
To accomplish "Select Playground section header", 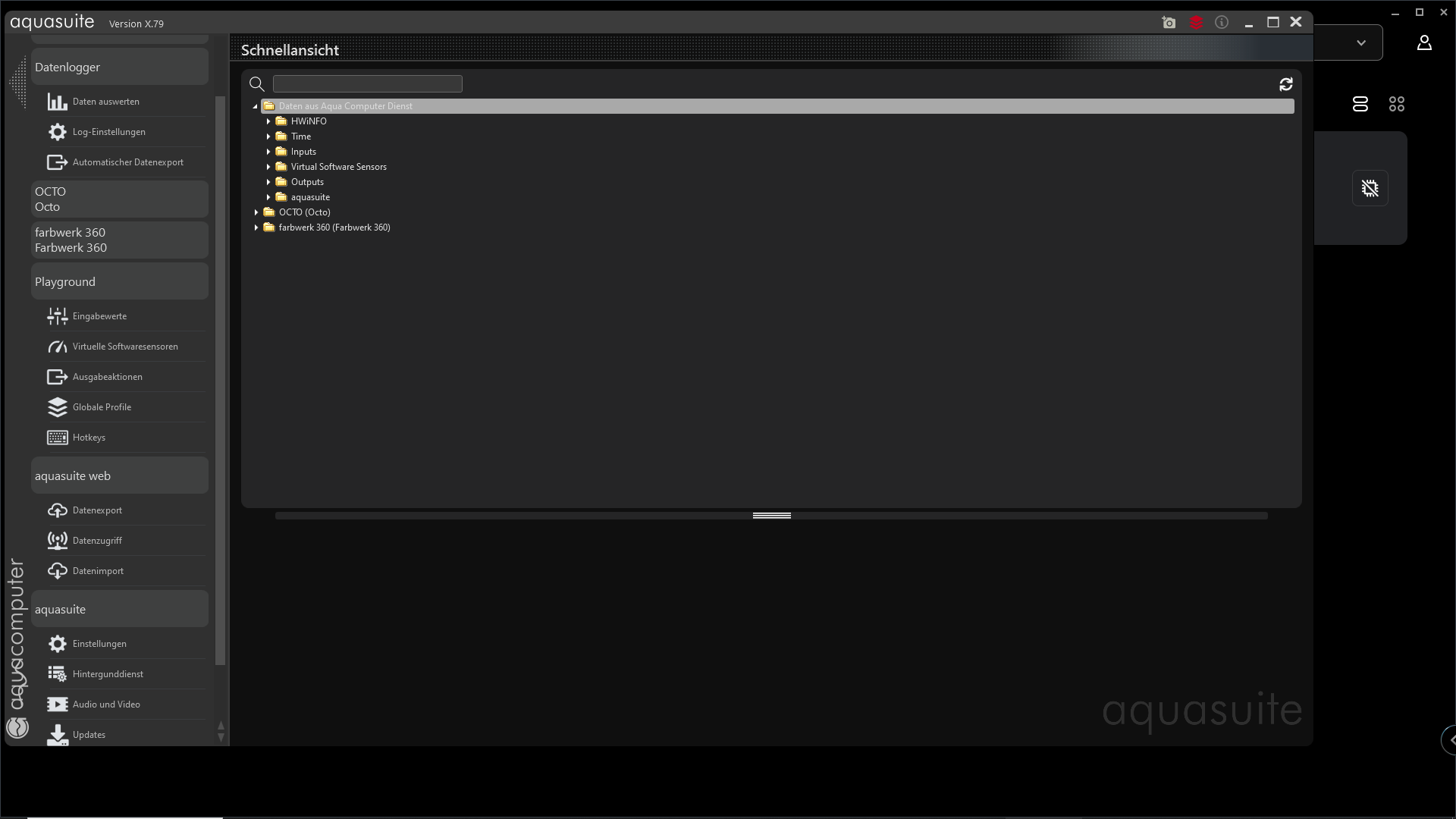I will click(120, 281).
